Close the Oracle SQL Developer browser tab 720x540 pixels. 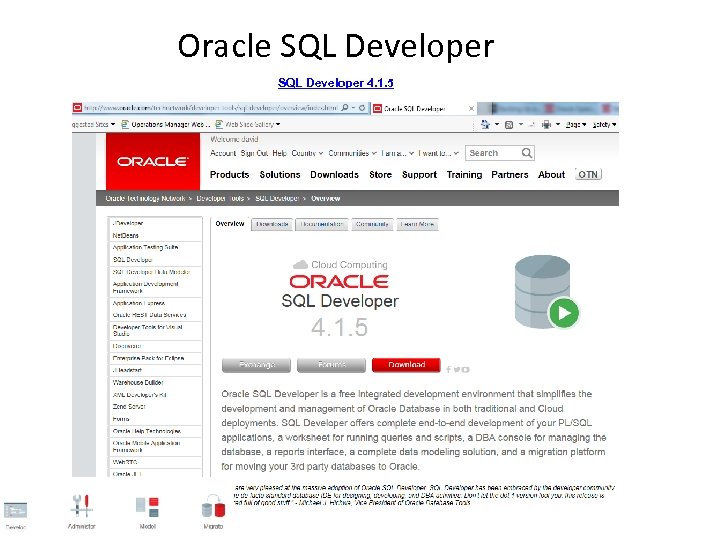click(471, 109)
